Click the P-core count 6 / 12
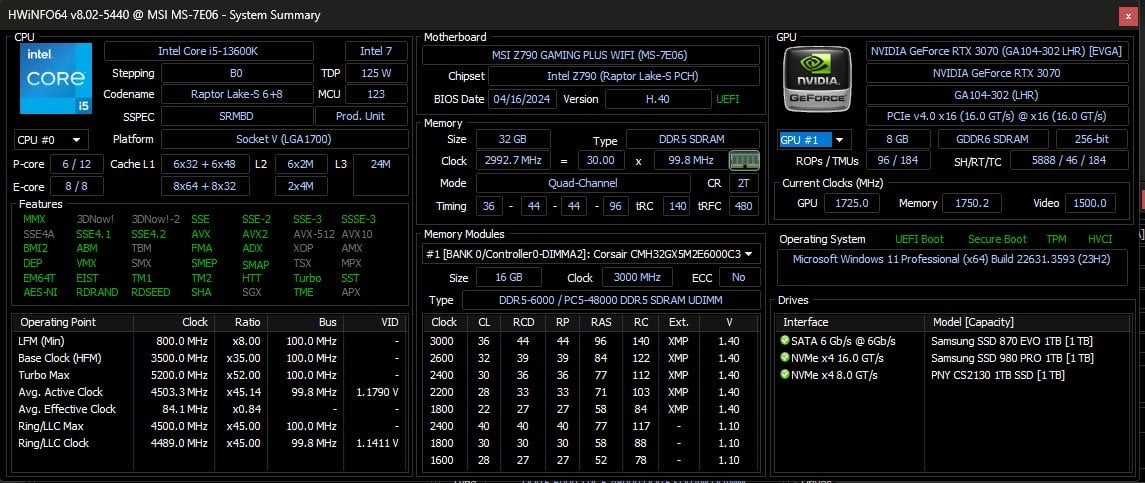This screenshot has height=483, width=1145. tap(77, 164)
